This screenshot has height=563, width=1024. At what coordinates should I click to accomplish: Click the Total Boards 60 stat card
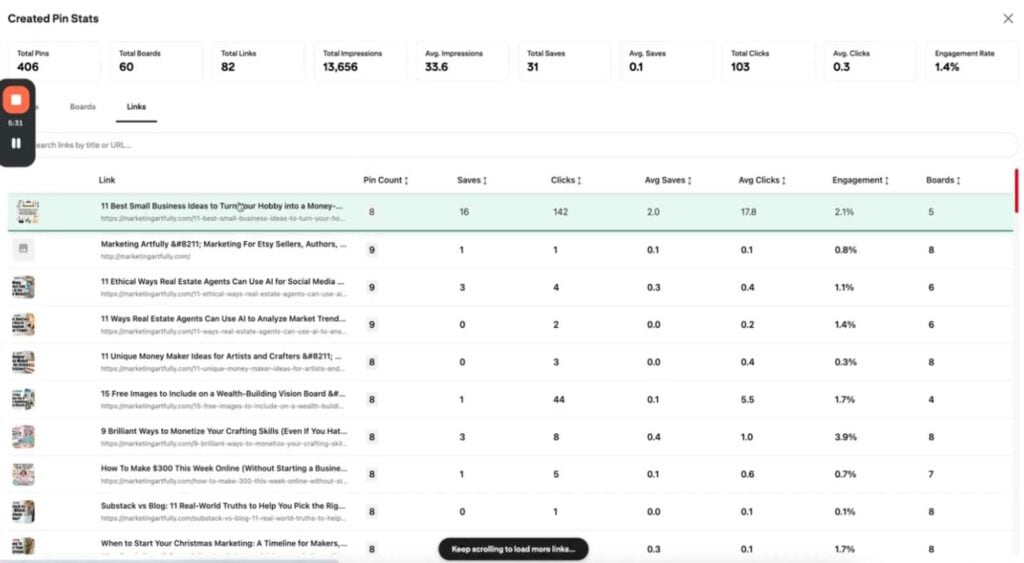pyautogui.click(x=157, y=61)
